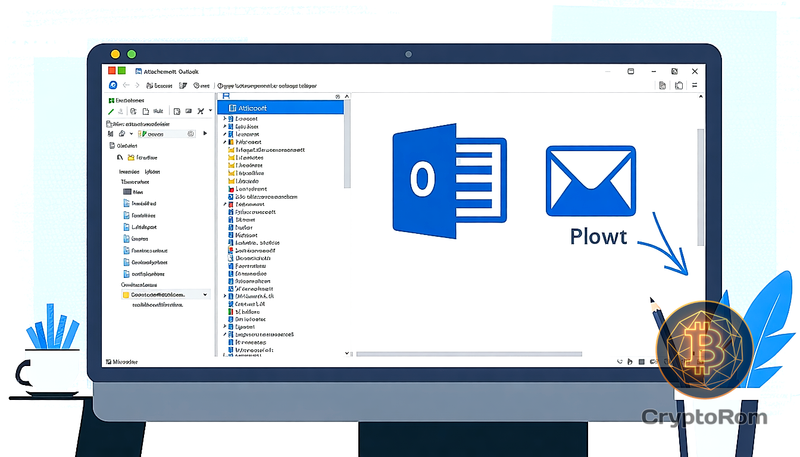Click the copy pages icon in top-right toolbar
The height and width of the screenshot is (457, 800).
point(679,85)
